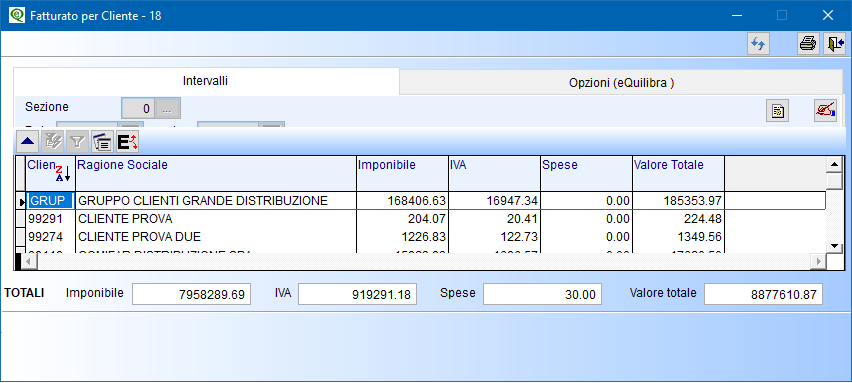
Task: Click the Valore totale field
Action: 763,294
